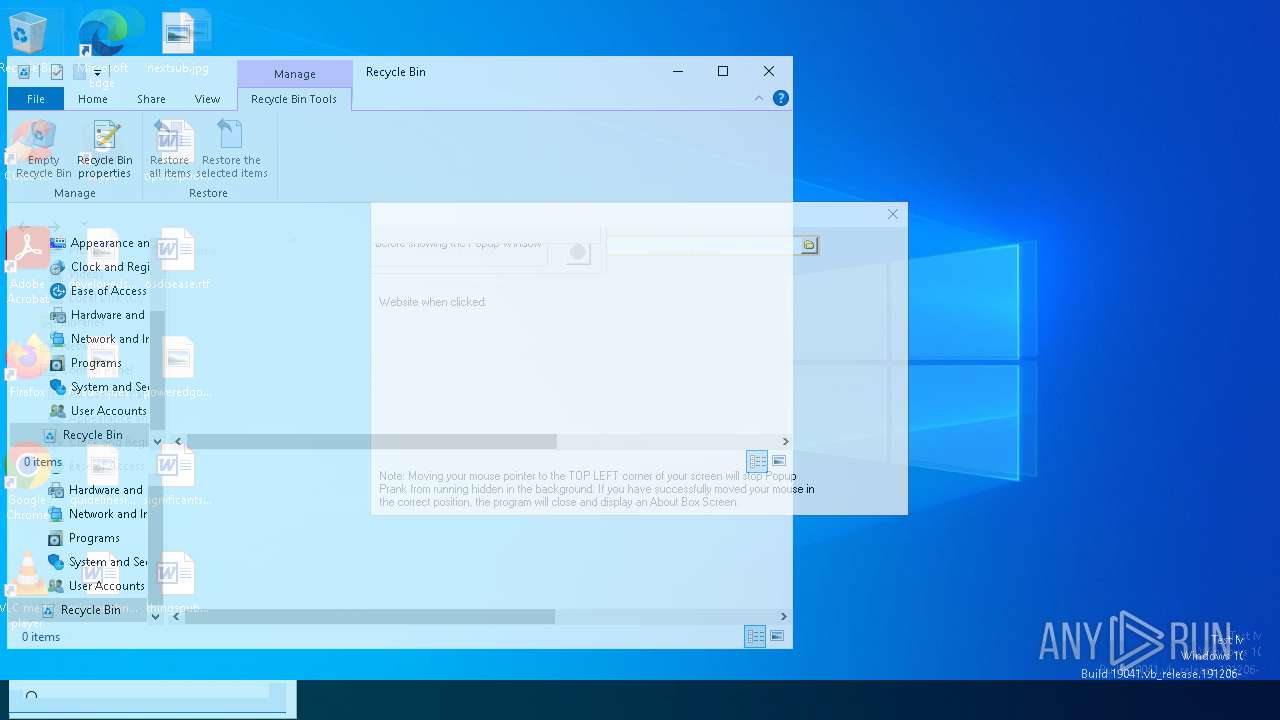Collapse the ribbon with the chevron
1280x720 pixels.
[759, 98]
